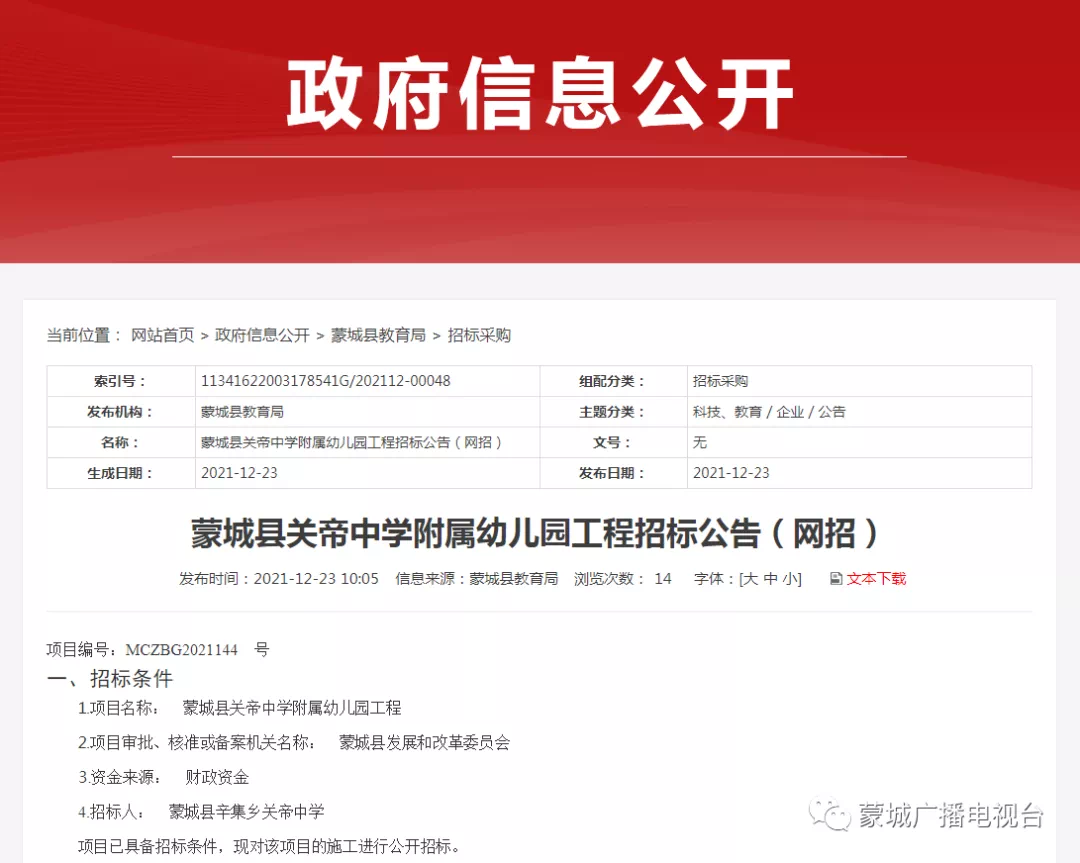Click the 发布机构 label cell
Screen dimensions: 1080x863
pyautogui.click(x=121, y=412)
